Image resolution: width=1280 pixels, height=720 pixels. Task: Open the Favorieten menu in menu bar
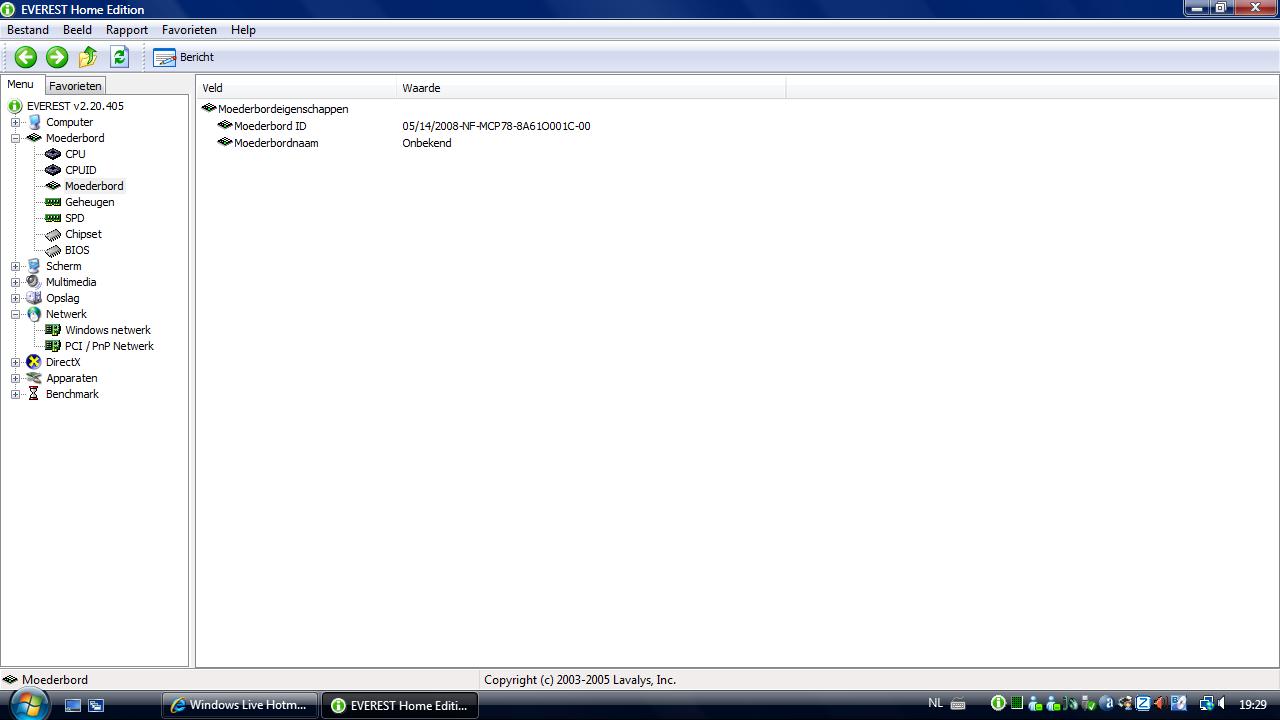coord(189,30)
